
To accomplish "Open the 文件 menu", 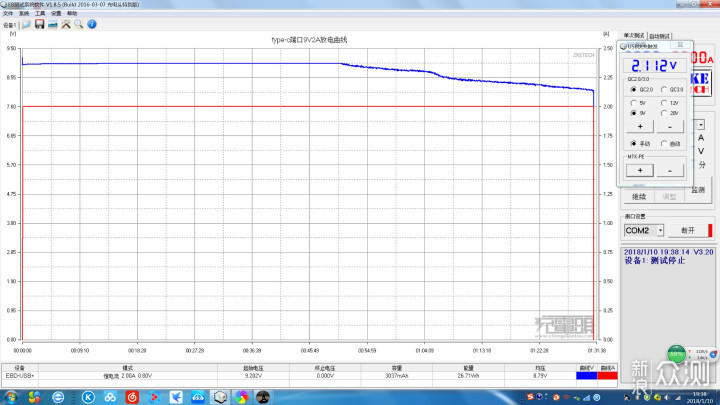I will pos(8,13).
